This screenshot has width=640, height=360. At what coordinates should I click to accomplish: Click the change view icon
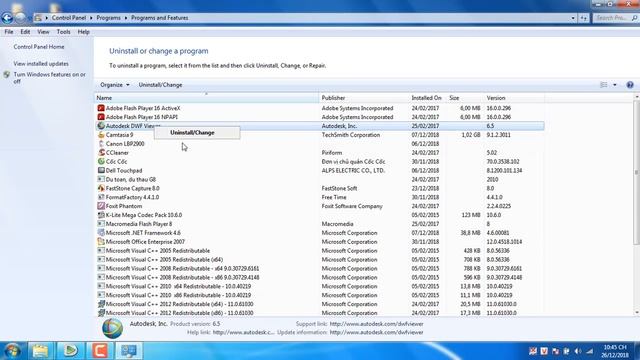[604, 85]
